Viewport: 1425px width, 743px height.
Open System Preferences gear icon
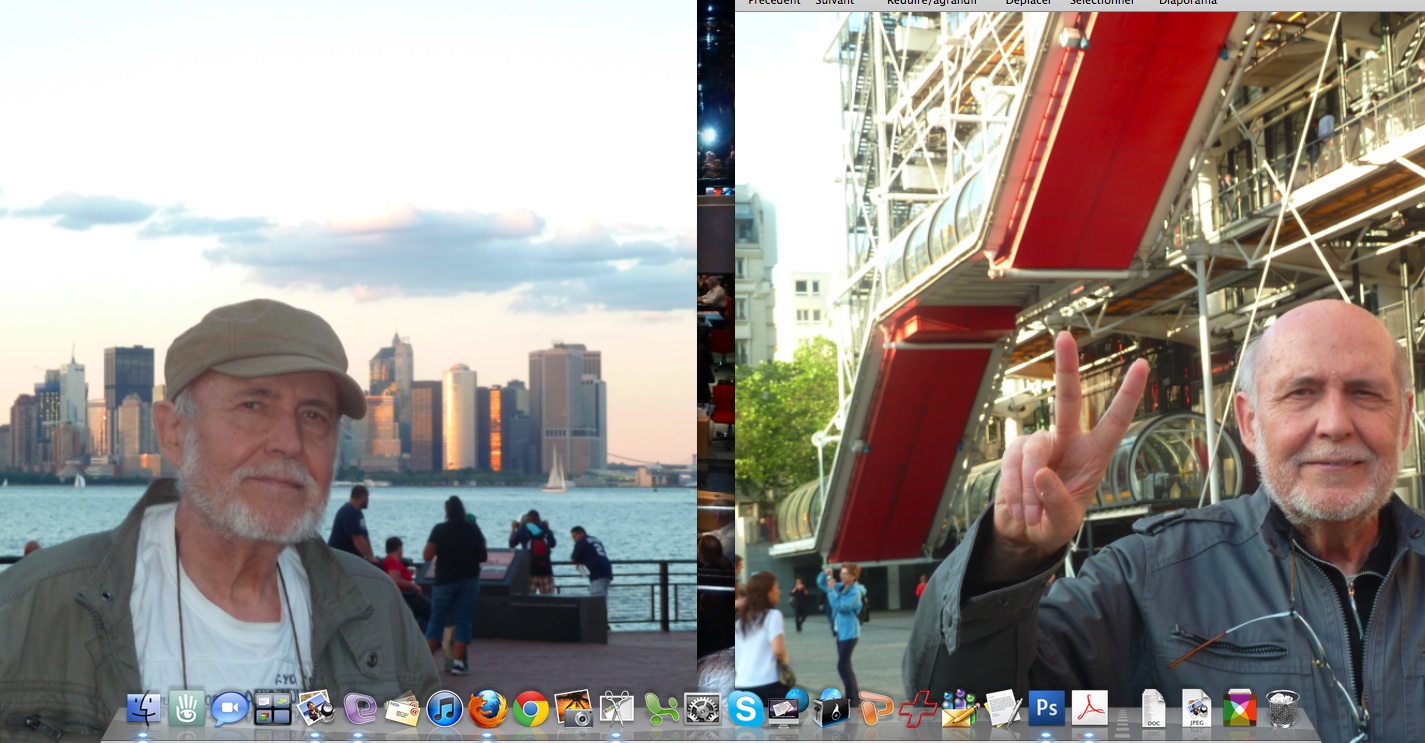pos(702,709)
